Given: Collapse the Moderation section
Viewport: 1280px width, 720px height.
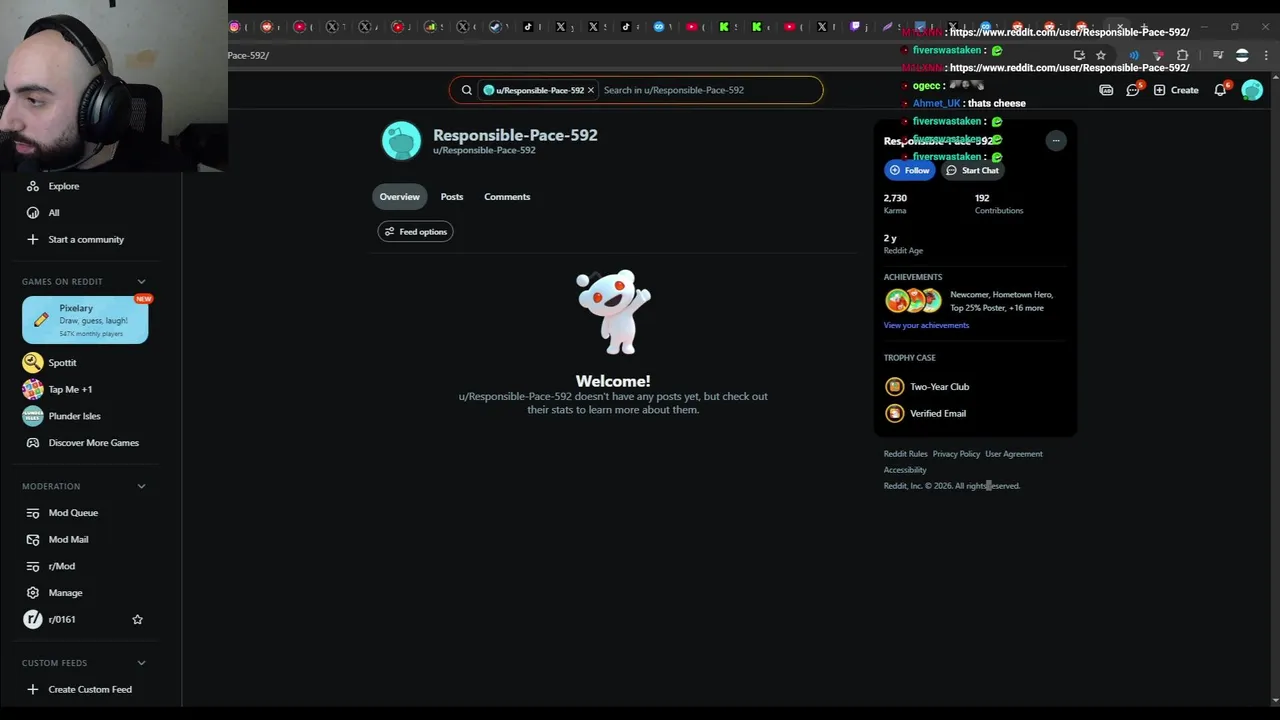Looking at the screenshot, I should (x=141, y=487).
